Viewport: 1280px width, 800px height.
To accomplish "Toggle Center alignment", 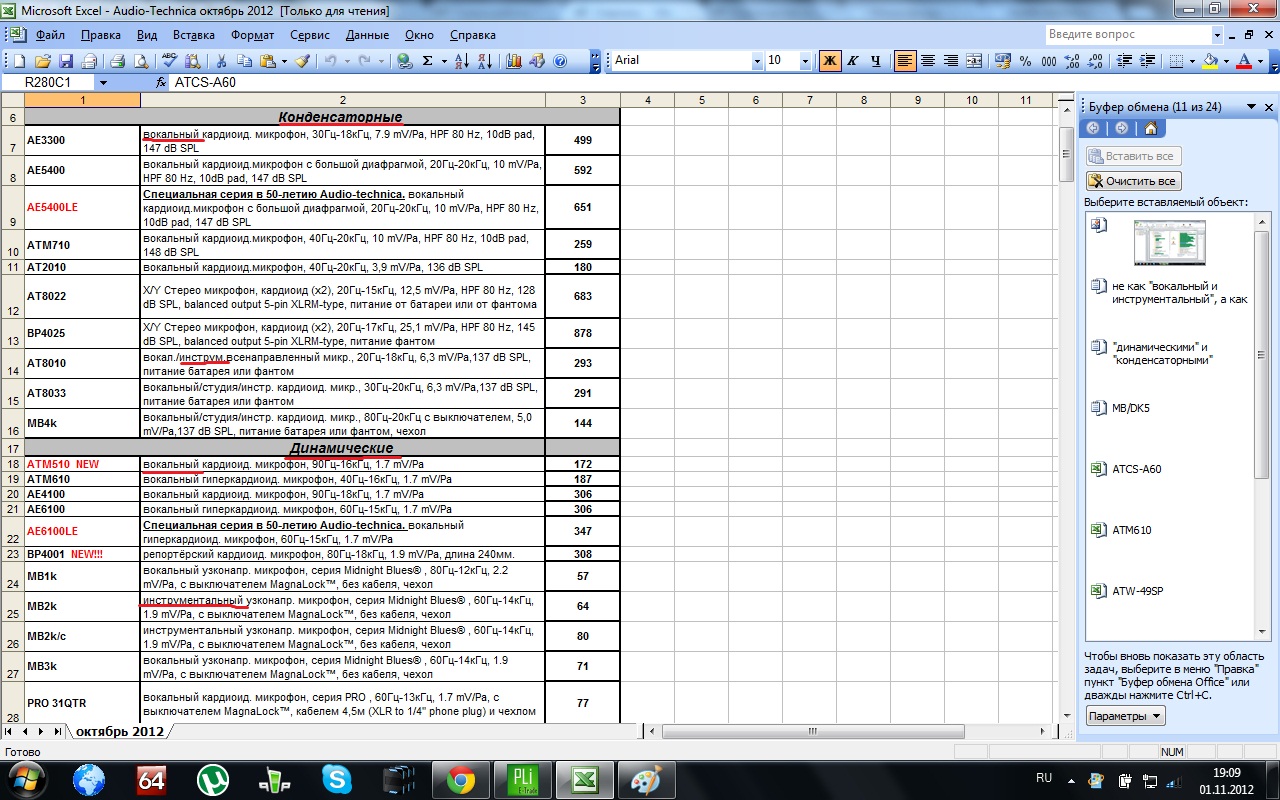I will (928, 61).
